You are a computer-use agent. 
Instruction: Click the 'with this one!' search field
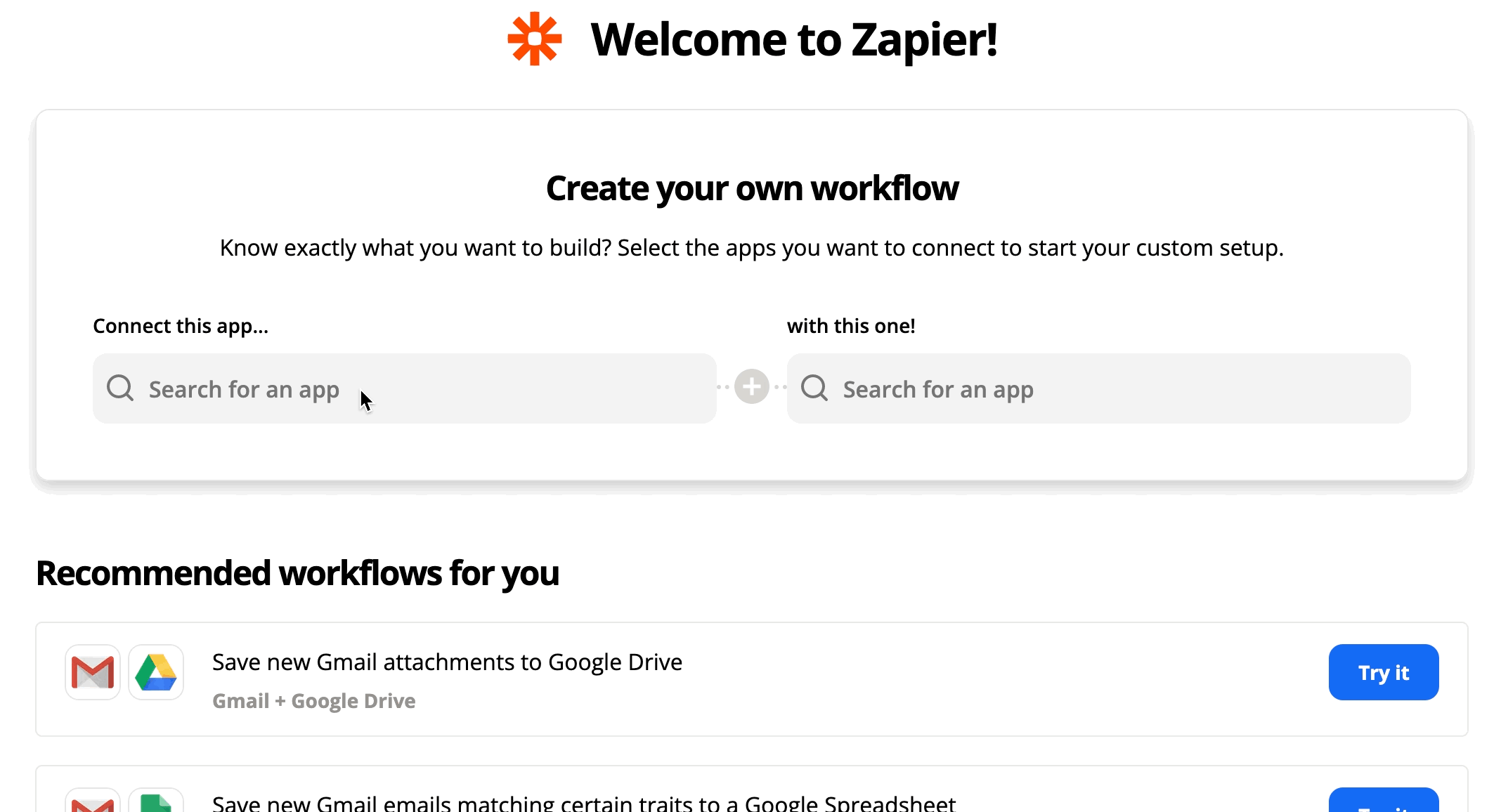click(x=1099, y=388)
